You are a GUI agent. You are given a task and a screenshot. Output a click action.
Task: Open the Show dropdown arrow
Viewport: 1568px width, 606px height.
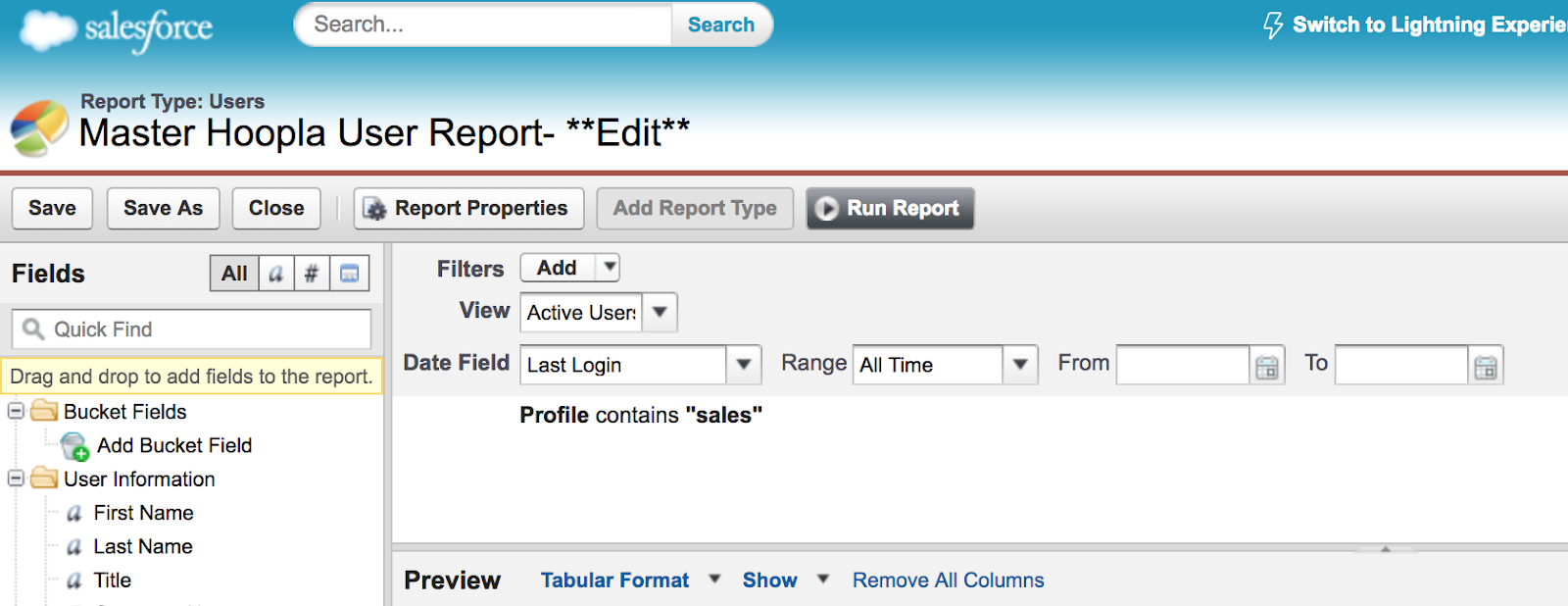[823, 580]
